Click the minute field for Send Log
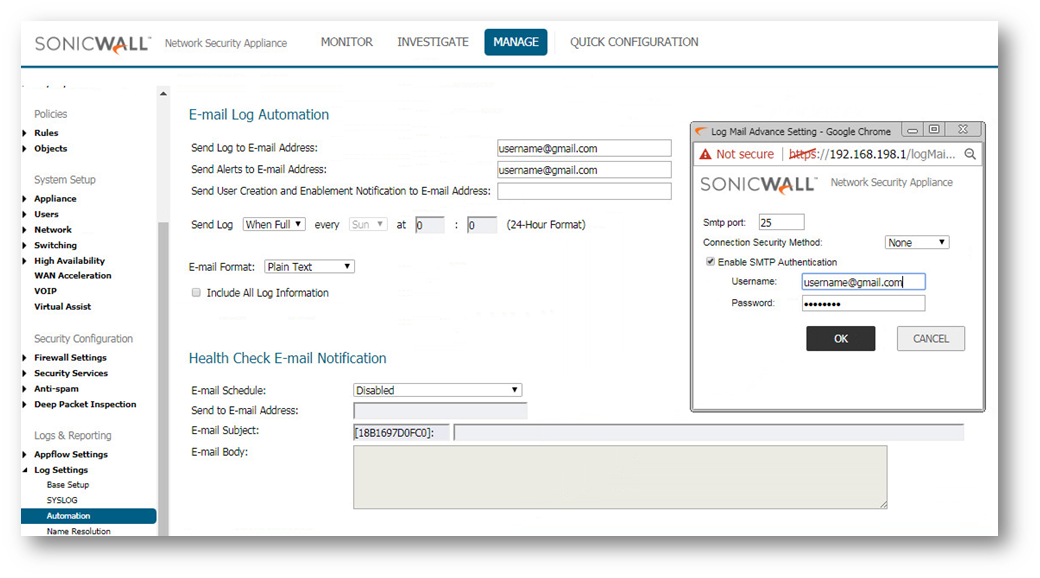 [x=482, y=225]
